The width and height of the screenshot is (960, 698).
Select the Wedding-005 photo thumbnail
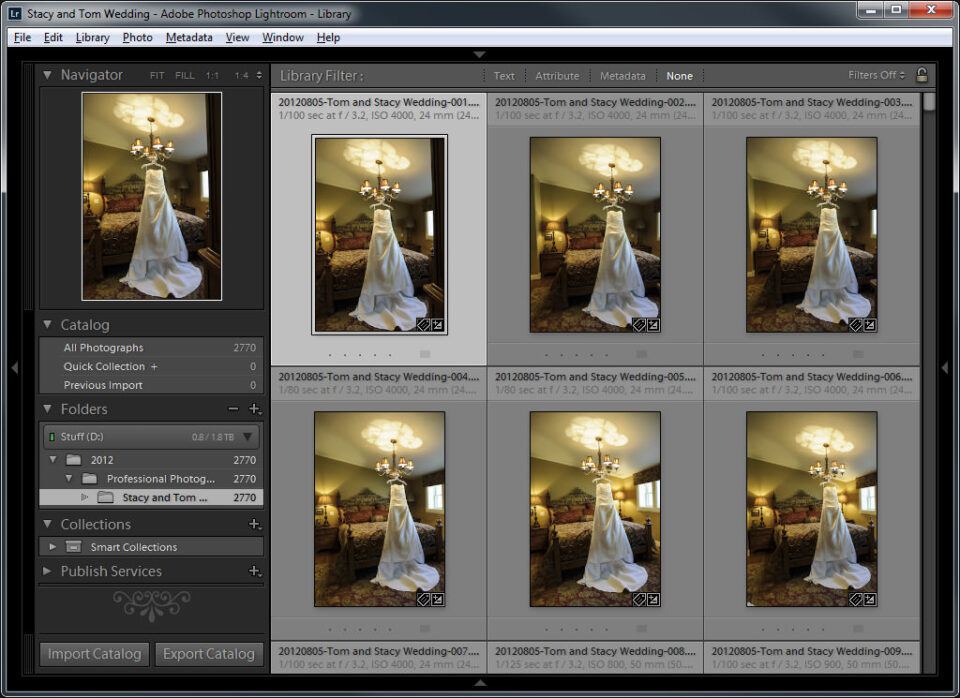click(595, 509)
